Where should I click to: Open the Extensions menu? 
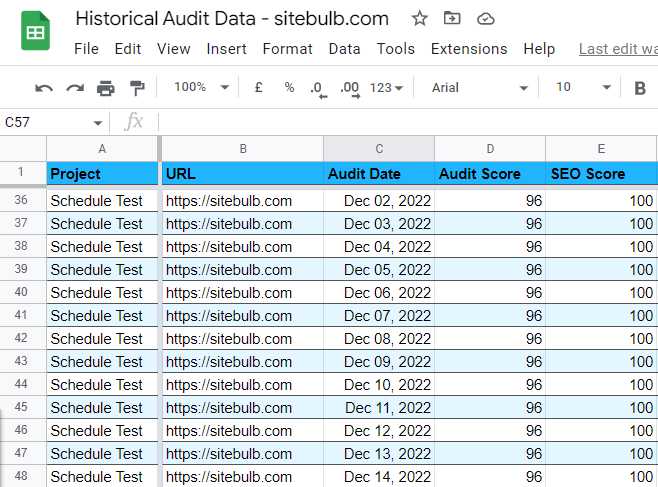(x=469, y=49)
